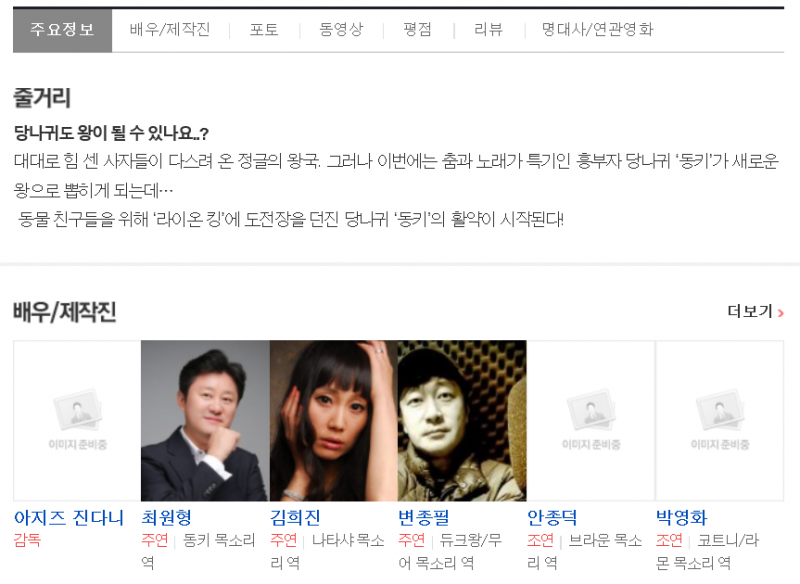Click the 더보기 link for cast
This screenshot has height=584, width=800.
tap(749, 312)
